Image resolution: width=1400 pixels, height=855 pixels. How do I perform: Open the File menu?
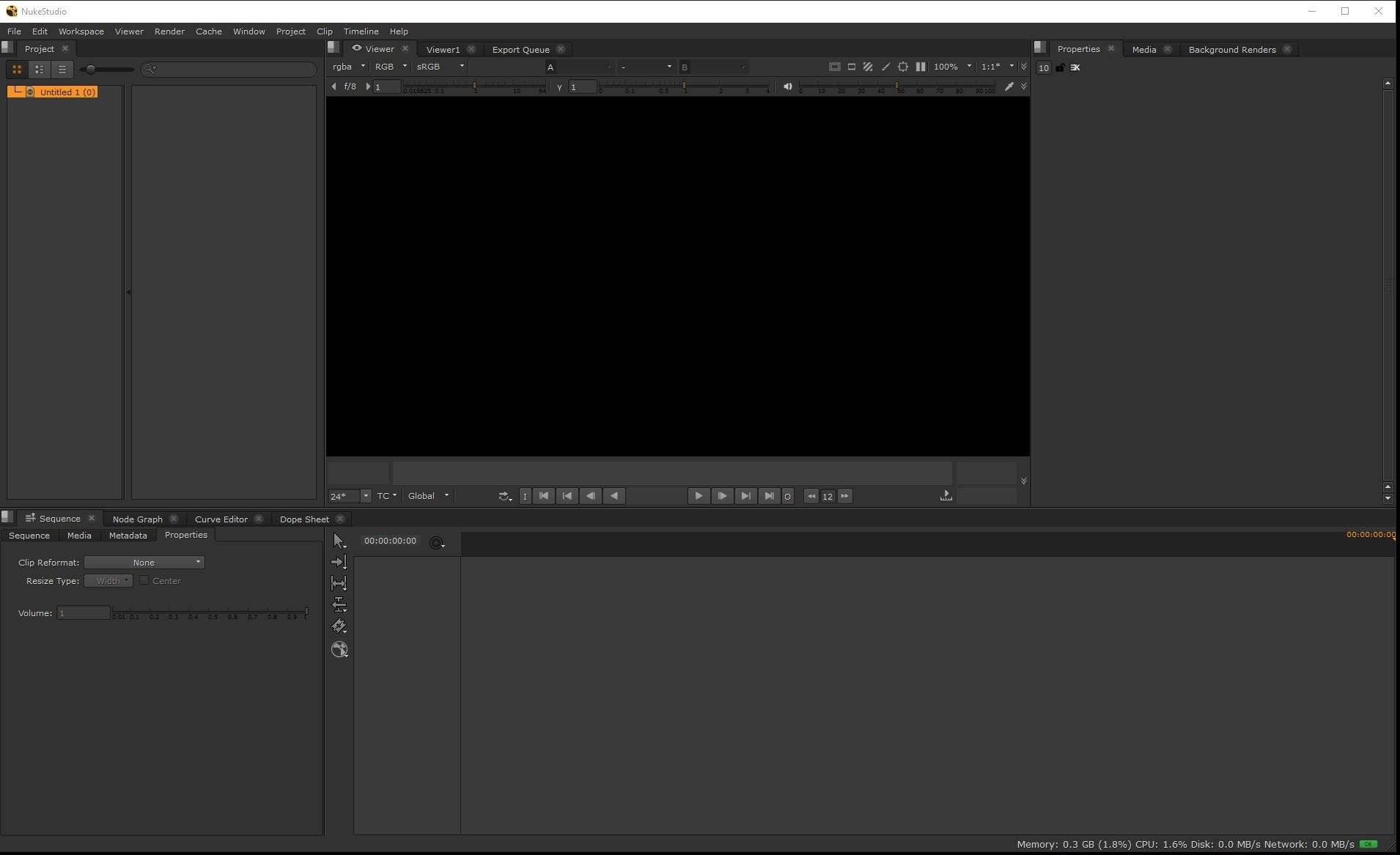tap(14, 32)
